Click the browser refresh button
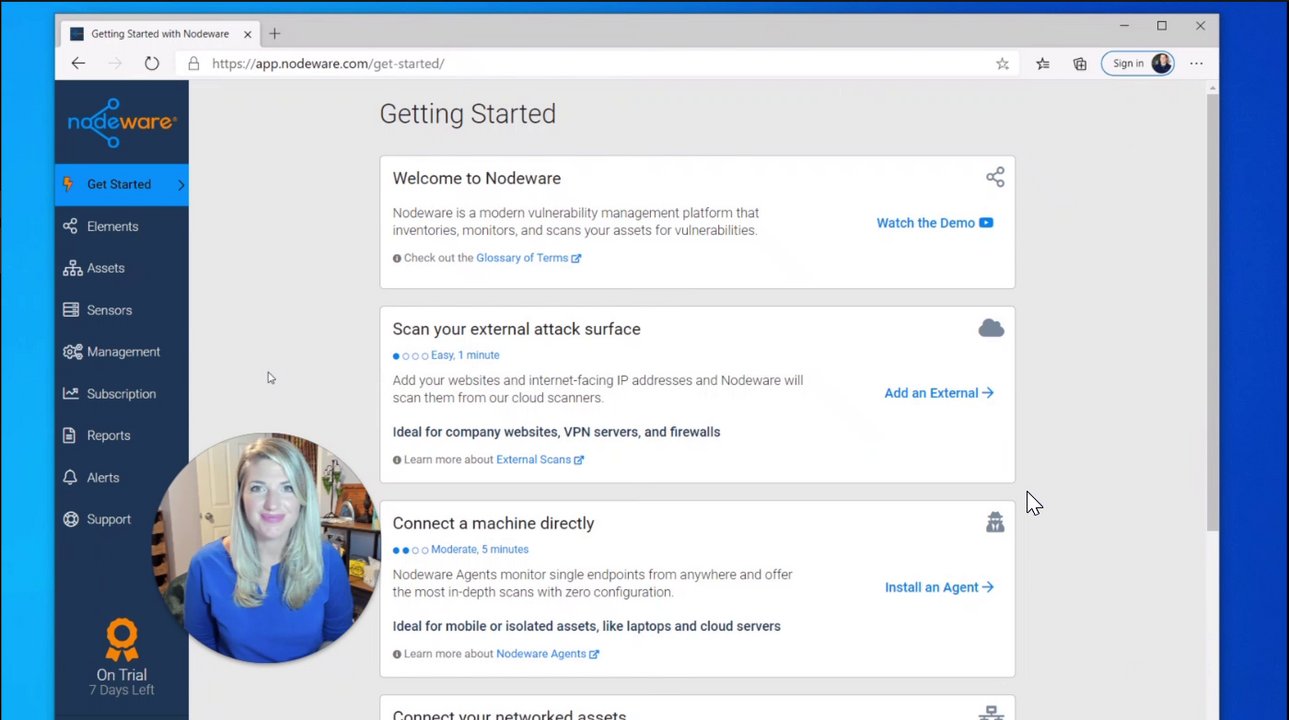The image size is (1289, 720). pos(152,63)
